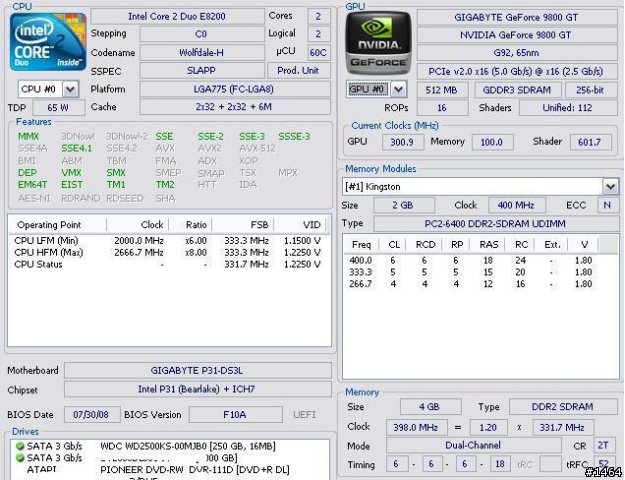Click the Intel Core 2 Duo E8200 name field

click(177, 16)
